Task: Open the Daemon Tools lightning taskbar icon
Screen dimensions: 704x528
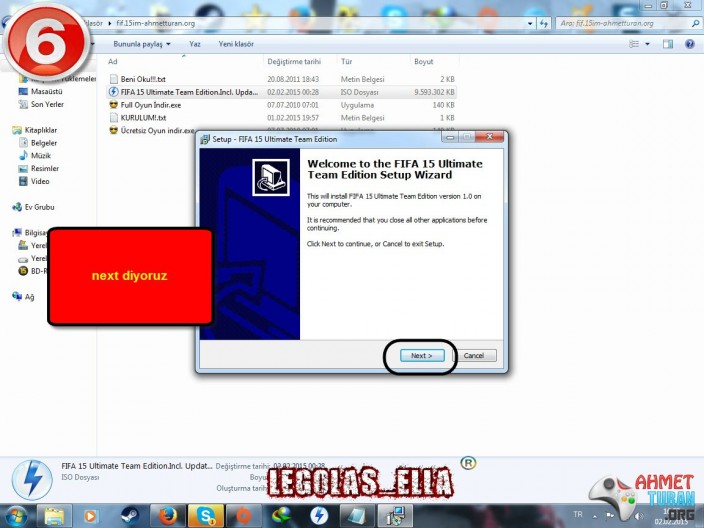Action: tap(319, 516)
